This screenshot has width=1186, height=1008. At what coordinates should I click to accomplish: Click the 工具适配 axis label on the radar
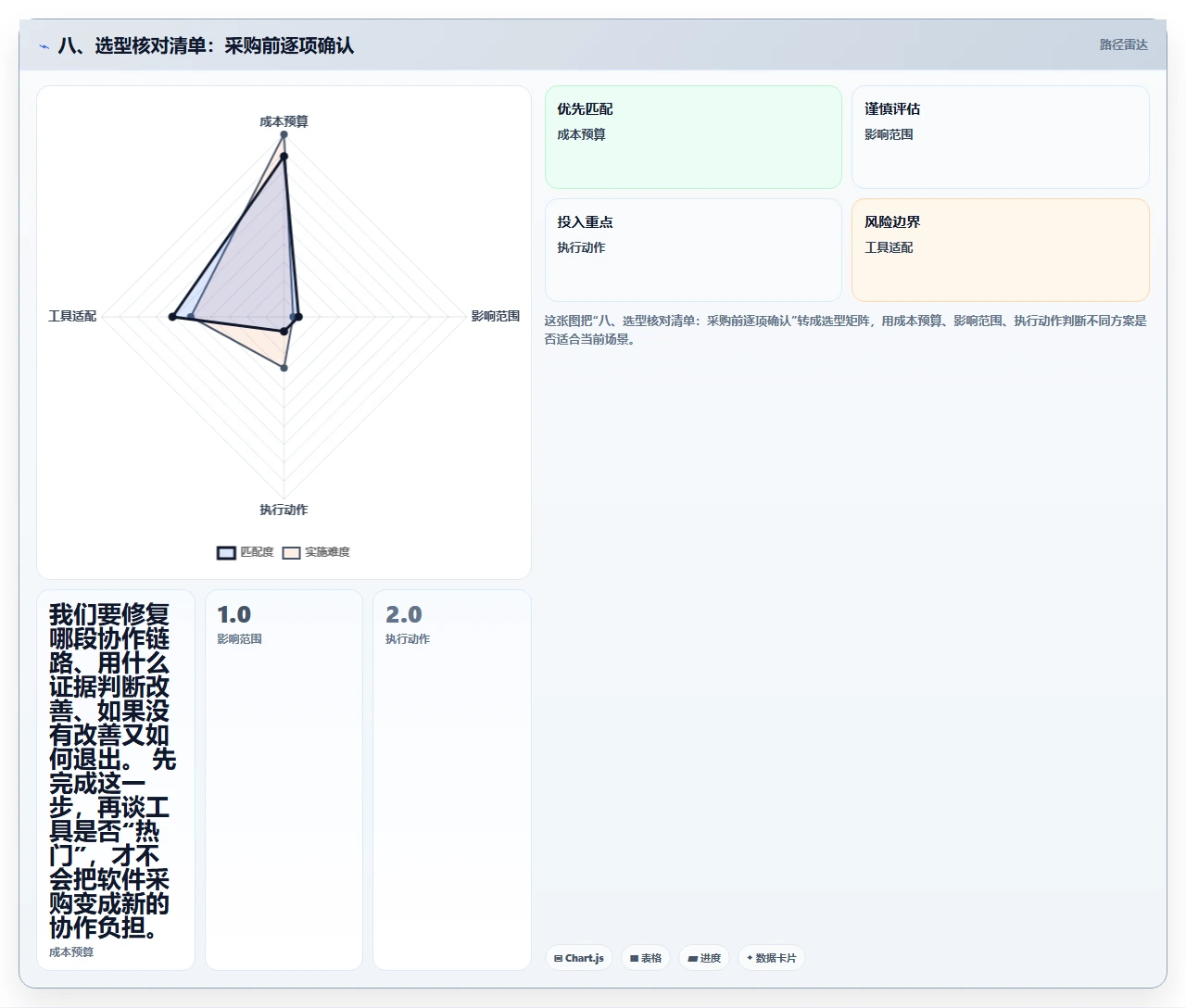[72, 316]
